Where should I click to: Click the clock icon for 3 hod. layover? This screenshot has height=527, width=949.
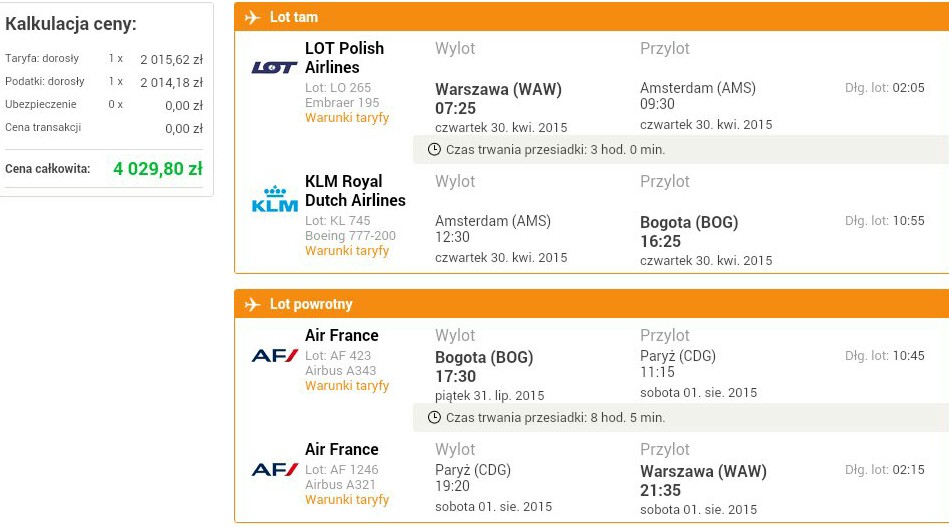(x=434, y=149)
